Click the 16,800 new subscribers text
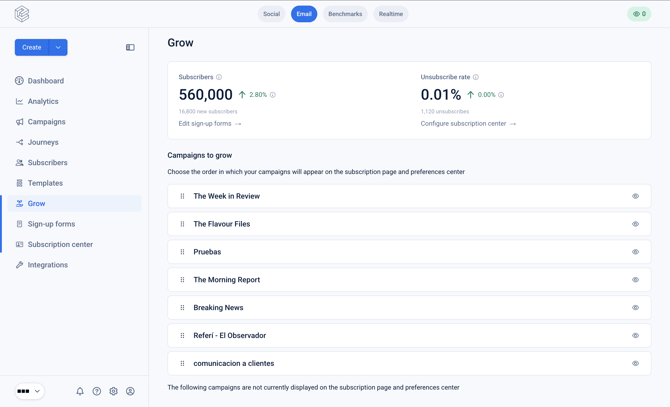Image resolution: width=670 pixels, height=407 pixels. point(208,111)
